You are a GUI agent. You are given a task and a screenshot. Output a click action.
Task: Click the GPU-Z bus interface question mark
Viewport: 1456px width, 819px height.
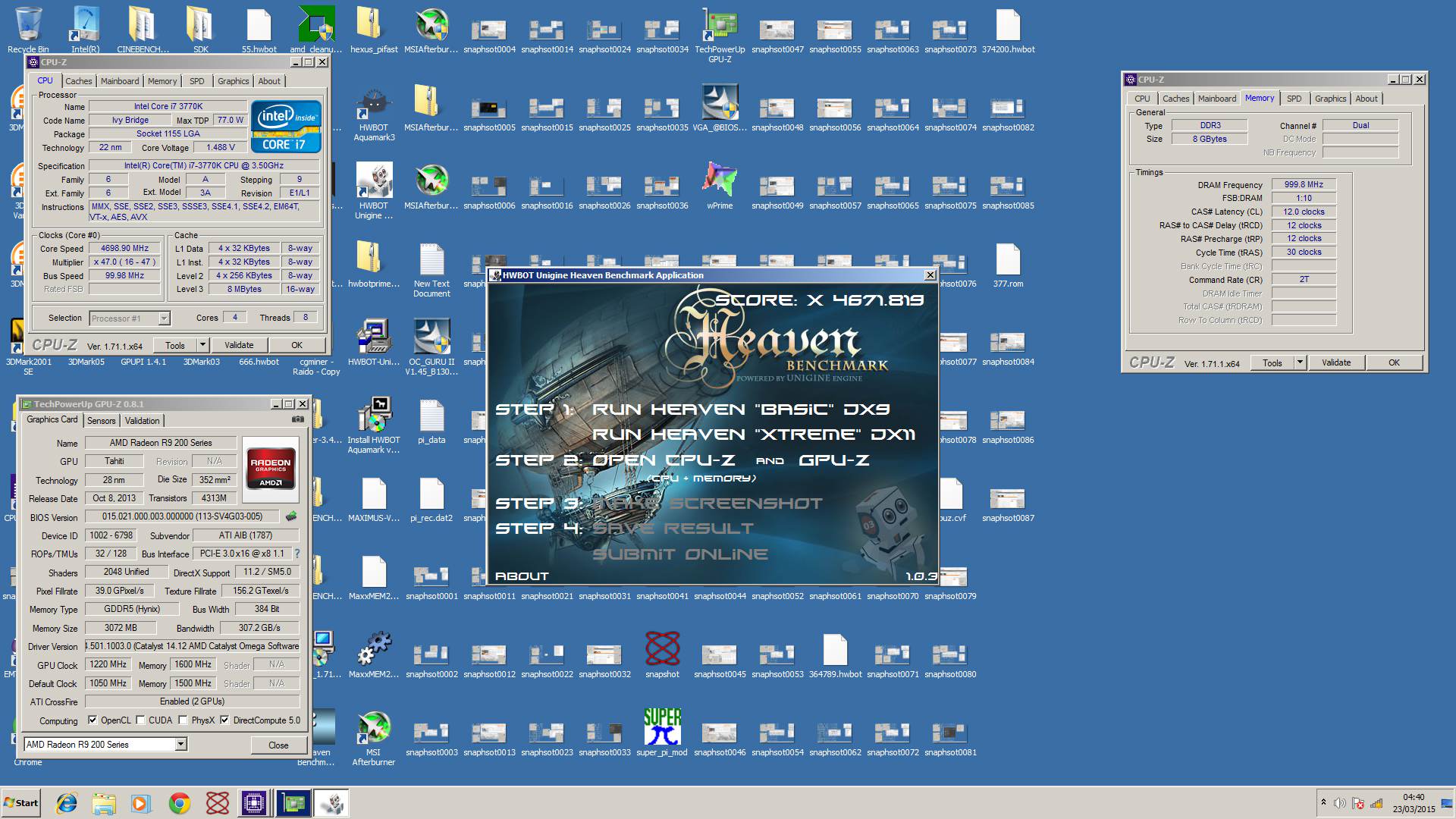pos(297,554)
